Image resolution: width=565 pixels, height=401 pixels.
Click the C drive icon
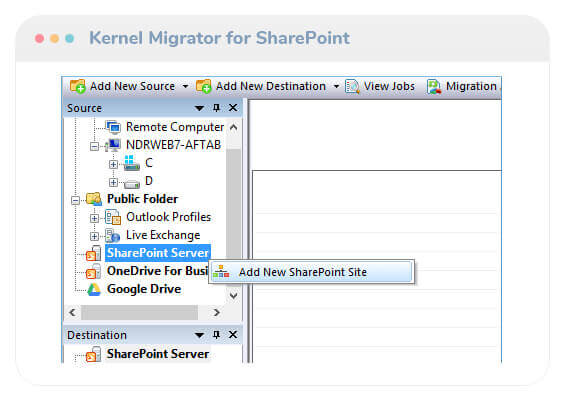tap(132, 163)
